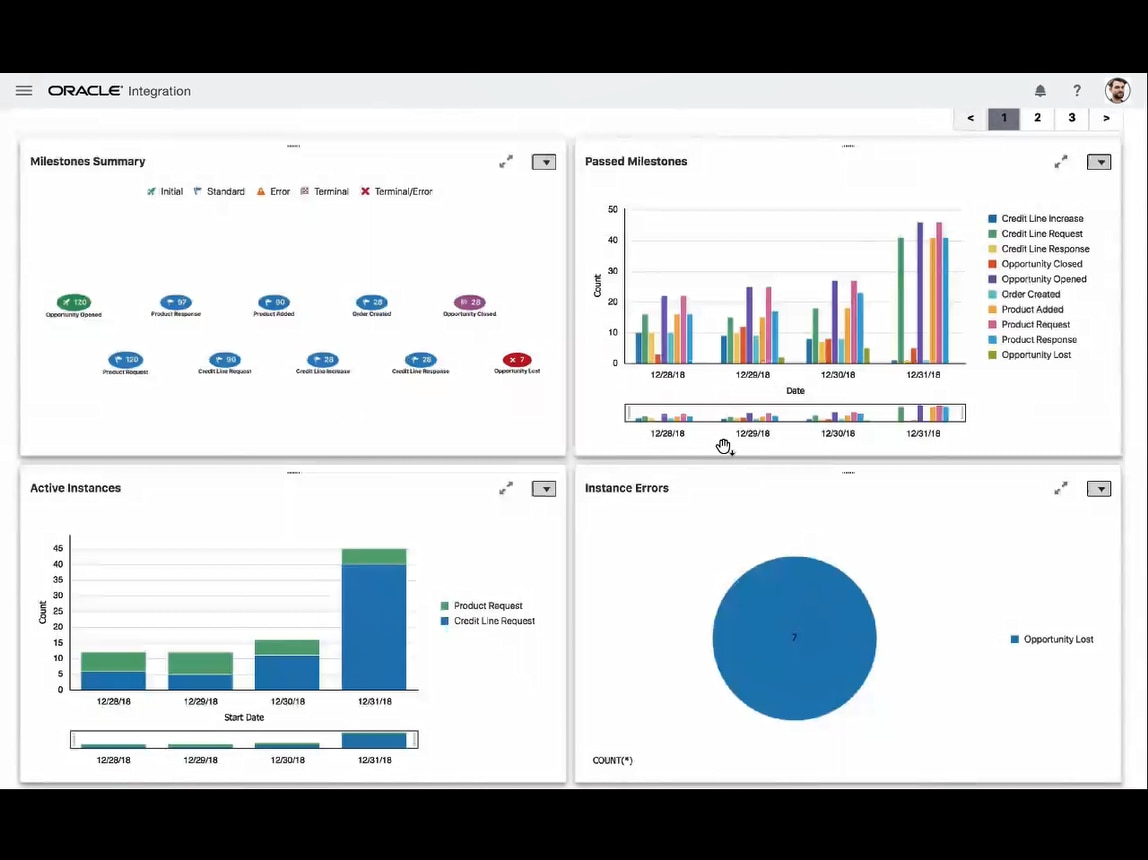1148x860 pixels.
Task: Open Instance Errors panel dropdown menu
Action: (1099, 489)
